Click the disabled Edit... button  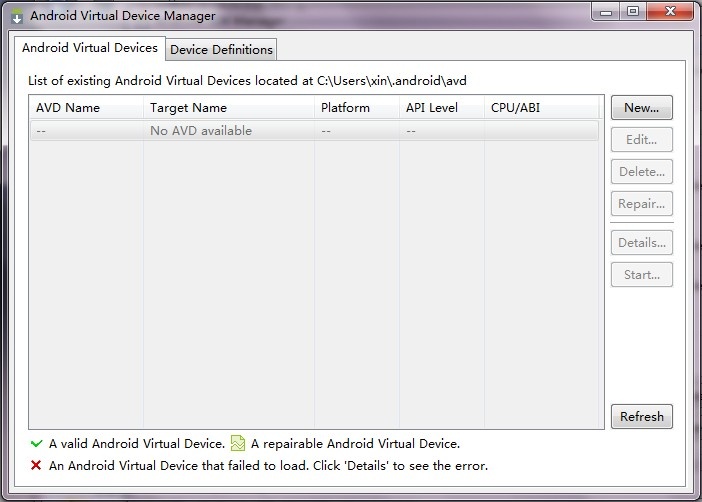[x=641, y=139]
